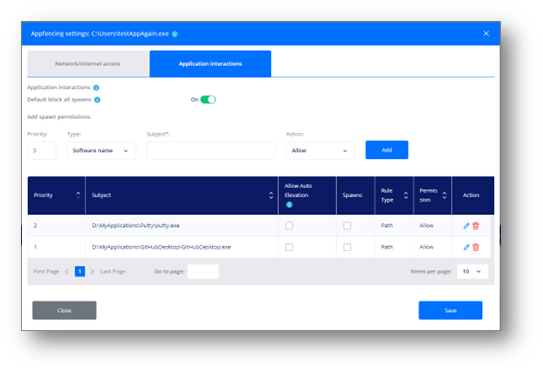This screenshot has height=373, width=543.
Task: Open Items per page dropdown
Action: click(x=472, y=272)
